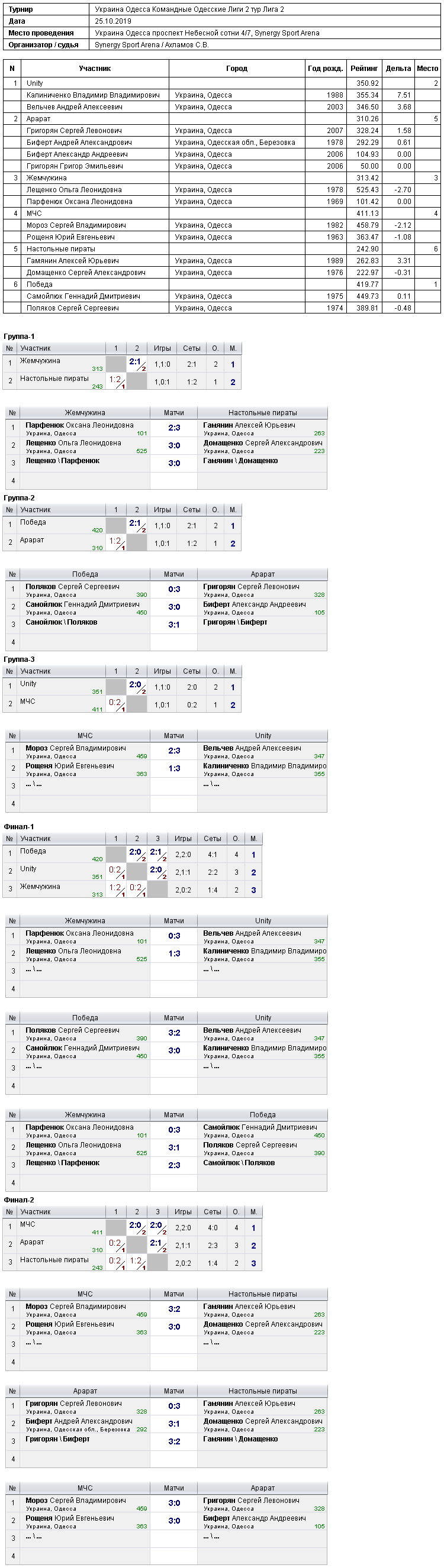Click the Дельта column header
444x1568 pixels.
point(398,69)
